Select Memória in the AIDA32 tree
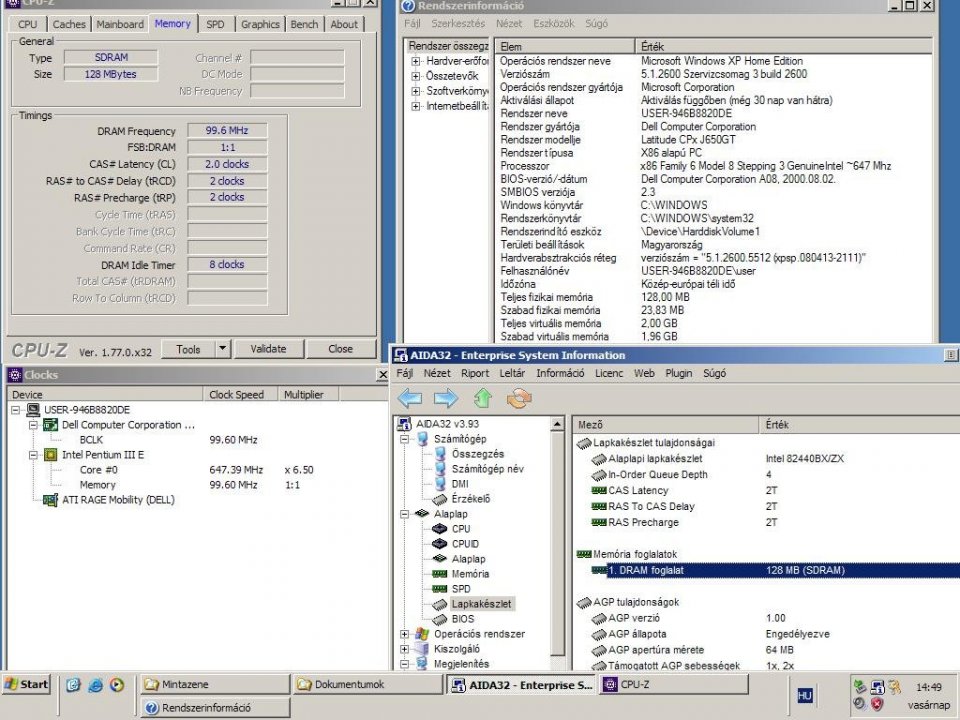 click(x=470, y=574)
